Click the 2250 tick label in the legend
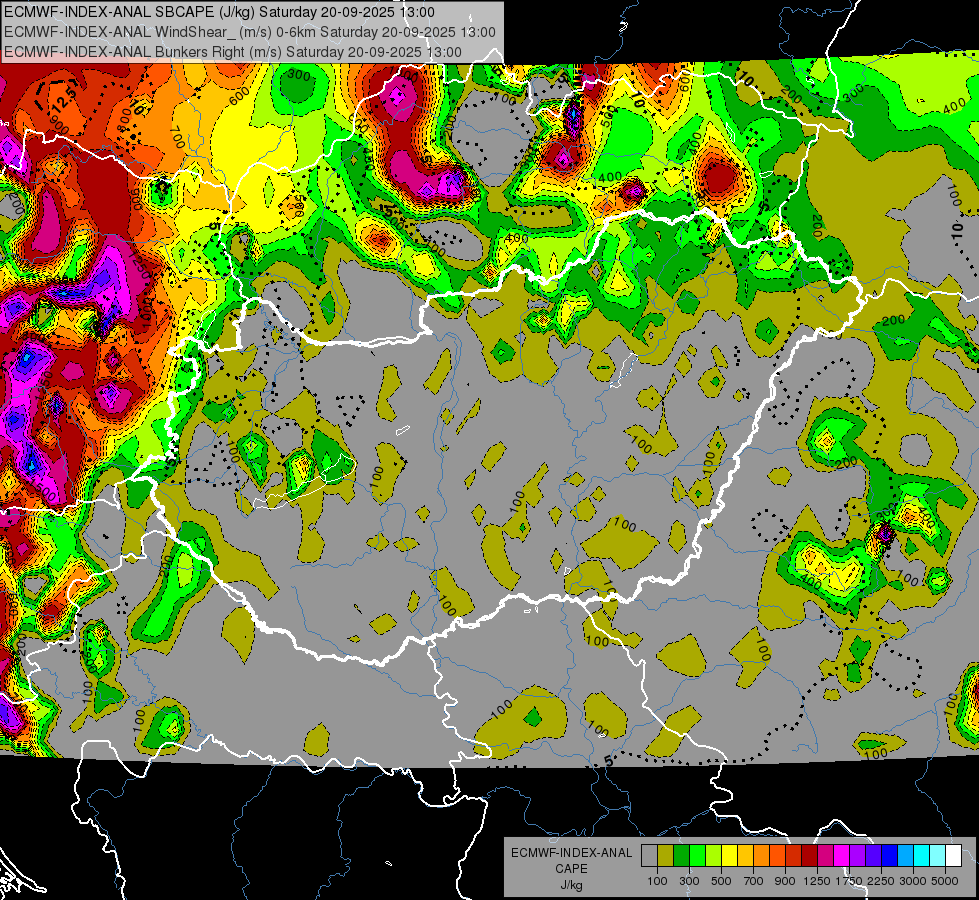Image resolution: width=979 pixels, height=900 pixels. [882, 881]
